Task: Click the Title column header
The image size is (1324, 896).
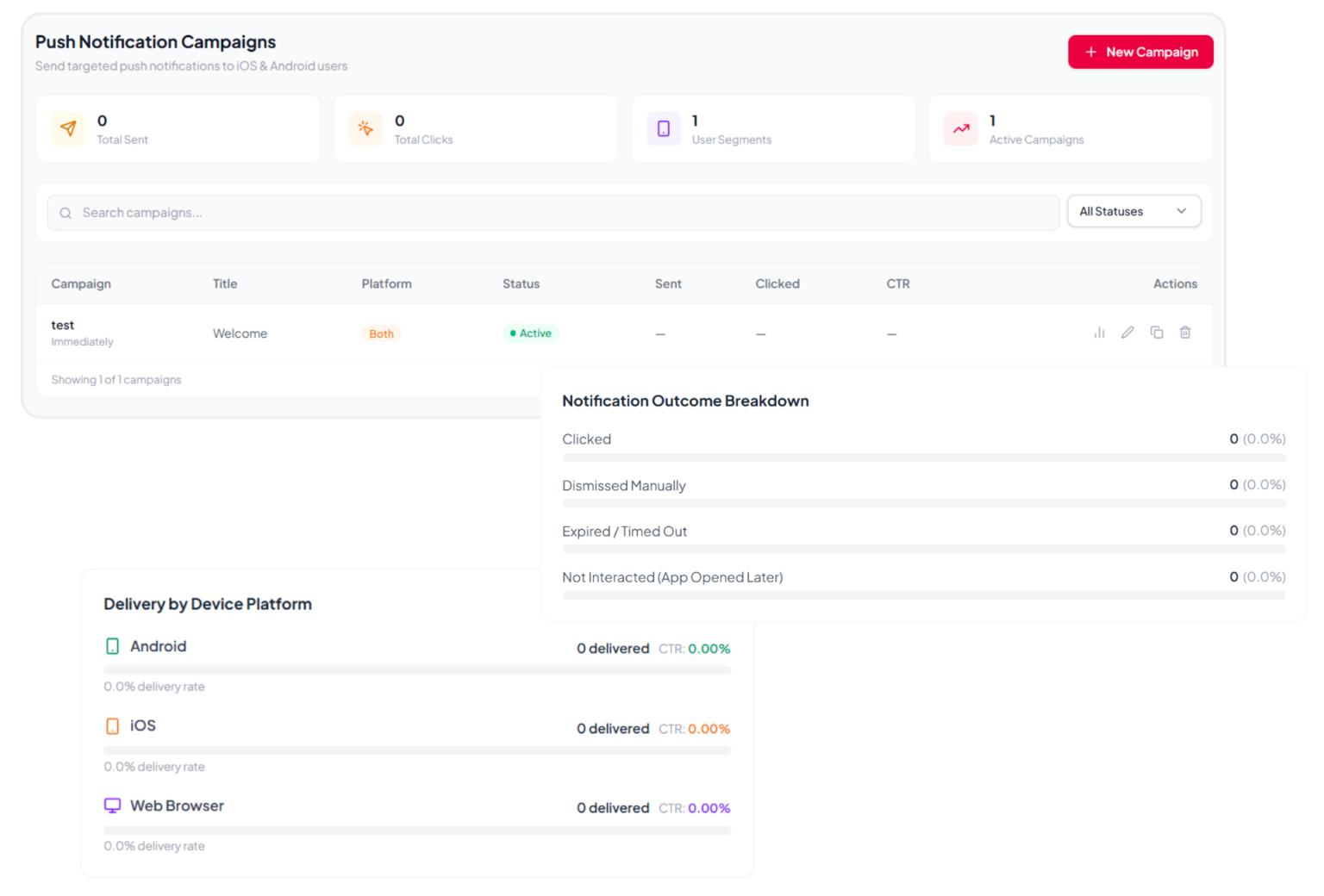Action: click(x=225, y=283)
